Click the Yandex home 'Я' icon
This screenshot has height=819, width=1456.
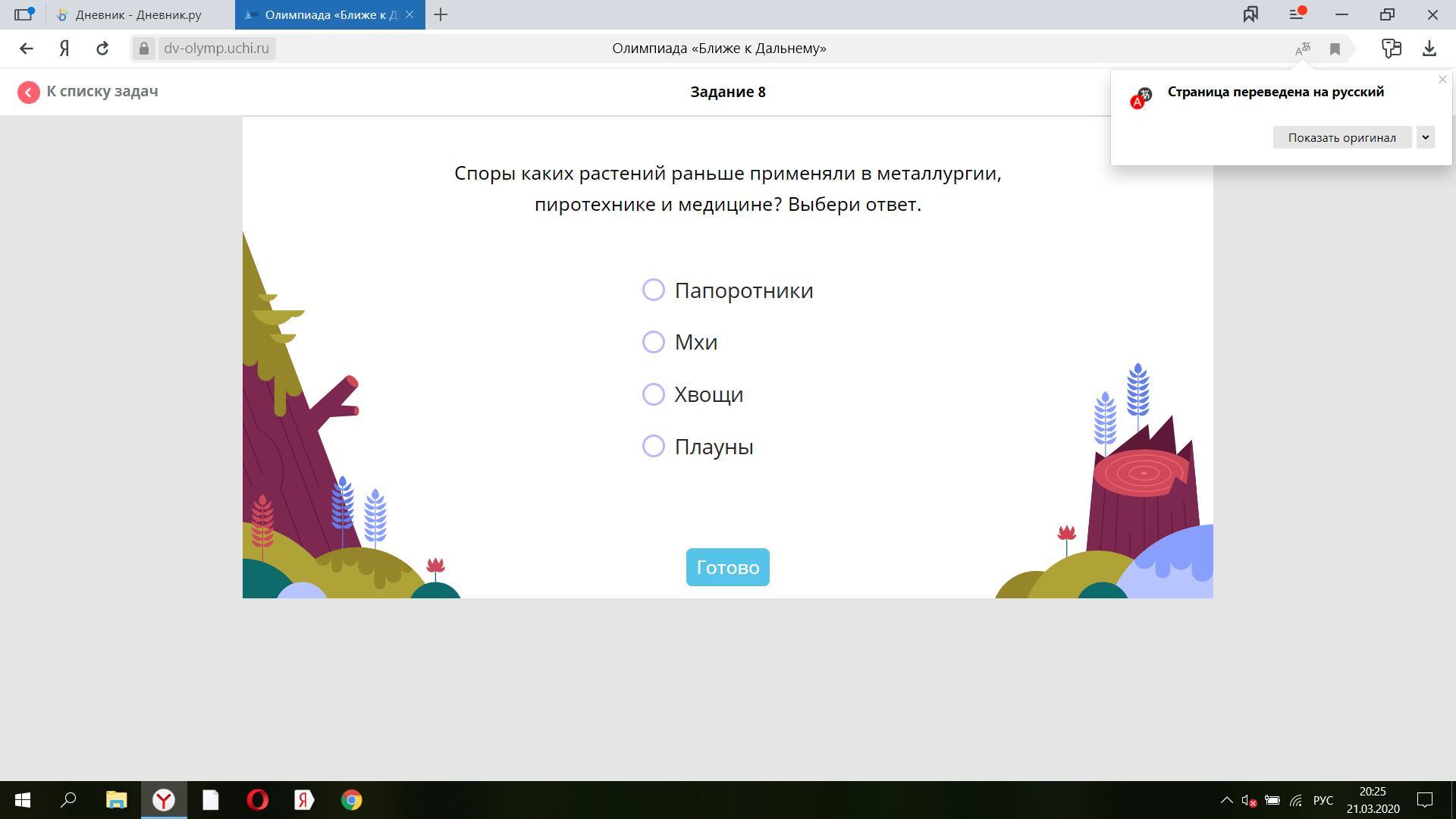coord(64,49)
